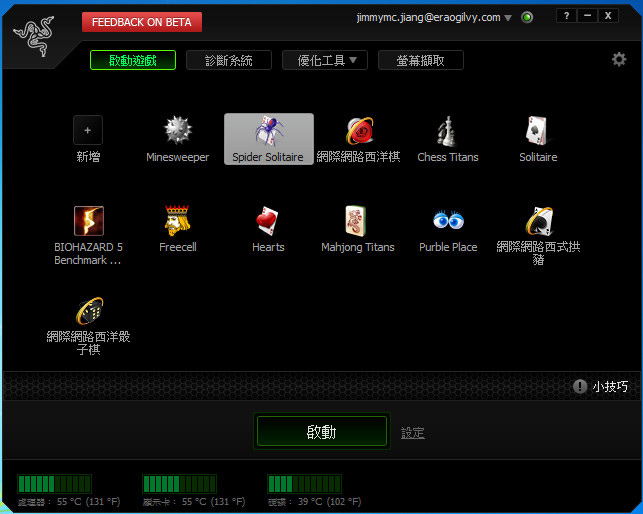643x514 pixels.
Task: Open help with the question mark button
Action: 566,16
